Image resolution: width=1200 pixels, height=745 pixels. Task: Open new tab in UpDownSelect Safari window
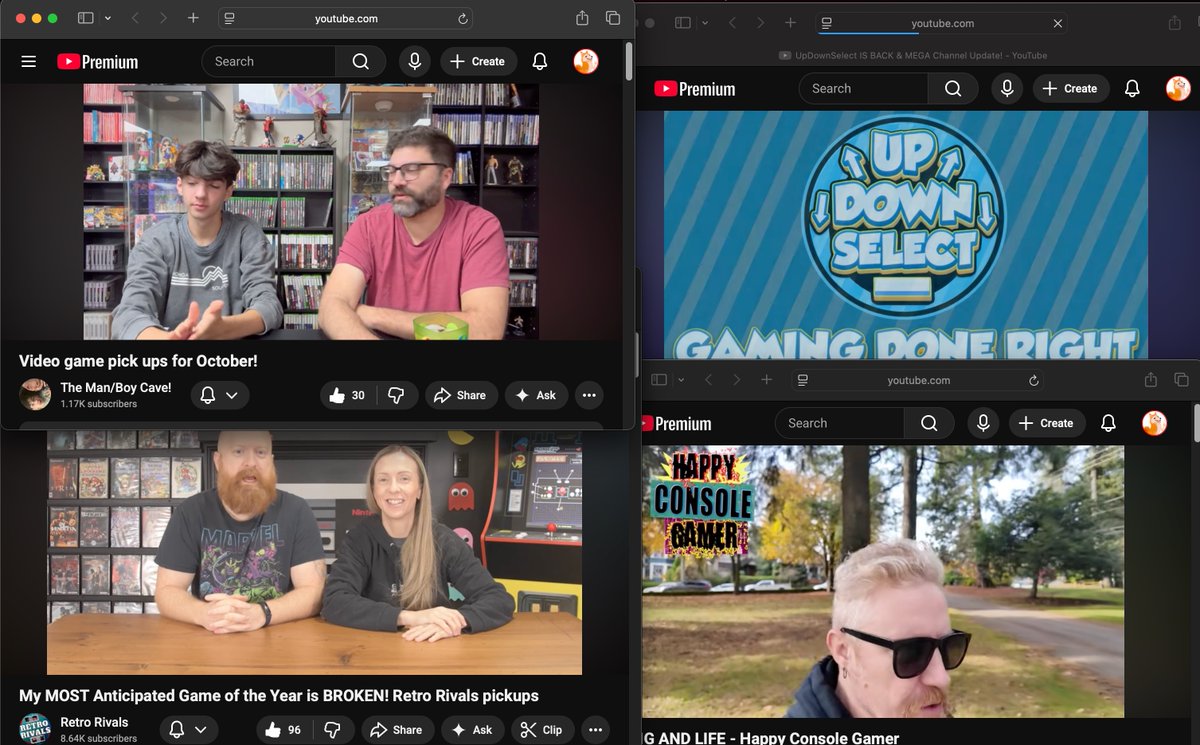pyautogui.click(x=790, y=23)
